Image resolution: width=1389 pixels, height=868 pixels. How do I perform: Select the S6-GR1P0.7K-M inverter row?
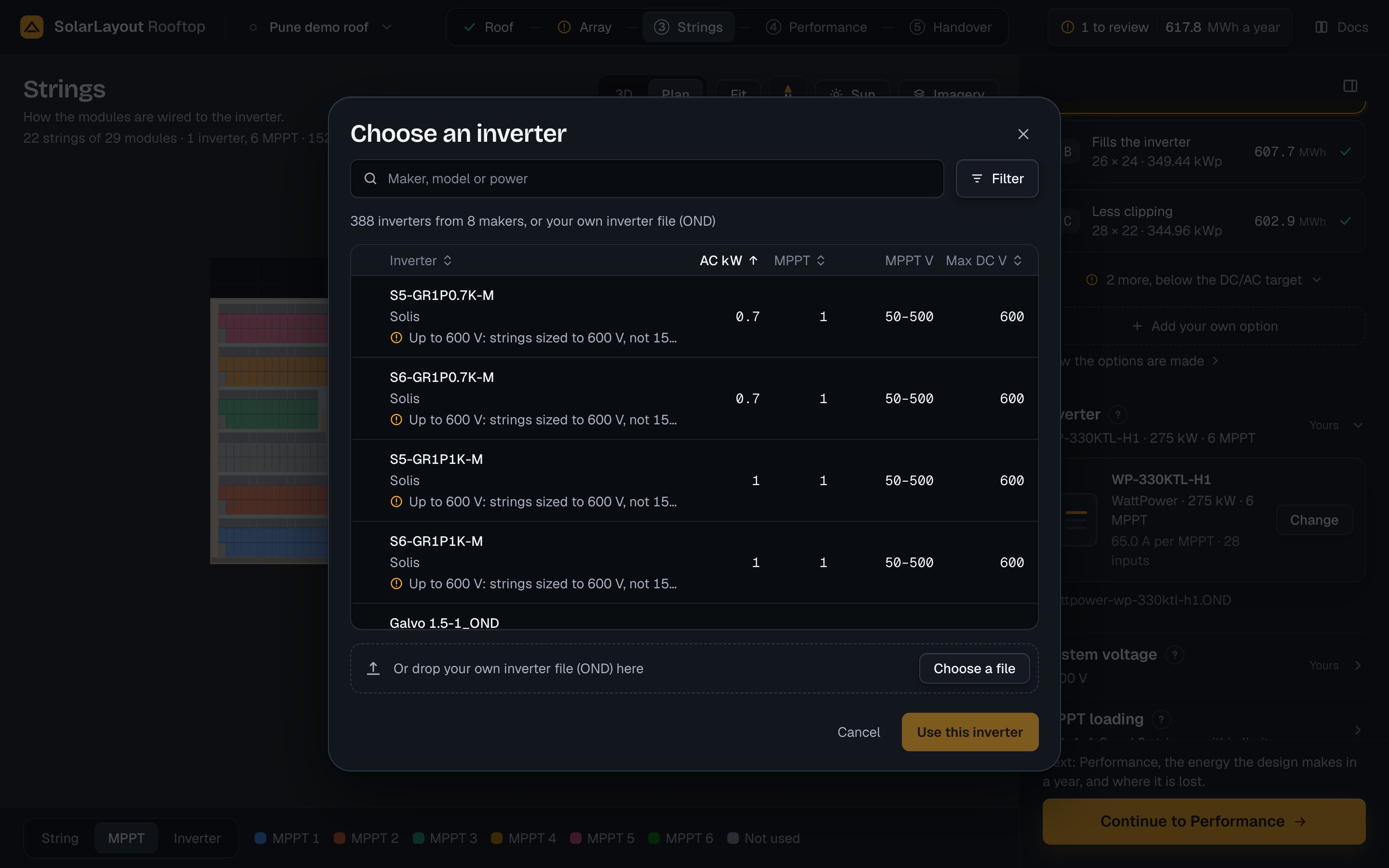pos(694,398)
